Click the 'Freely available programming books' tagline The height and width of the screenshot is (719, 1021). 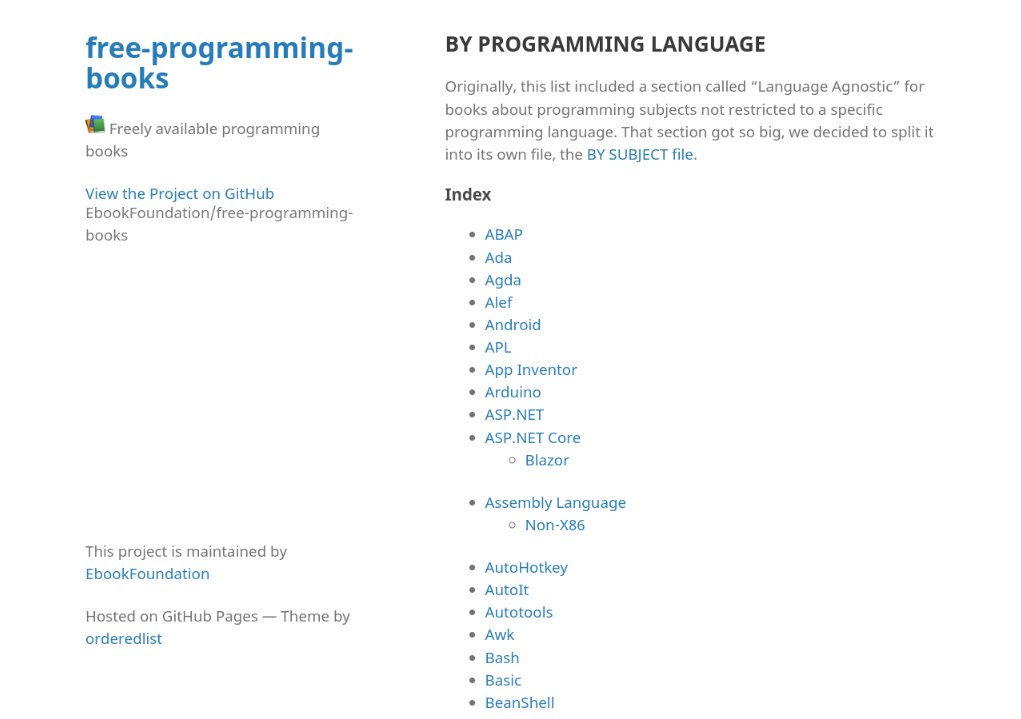[203, 140]
